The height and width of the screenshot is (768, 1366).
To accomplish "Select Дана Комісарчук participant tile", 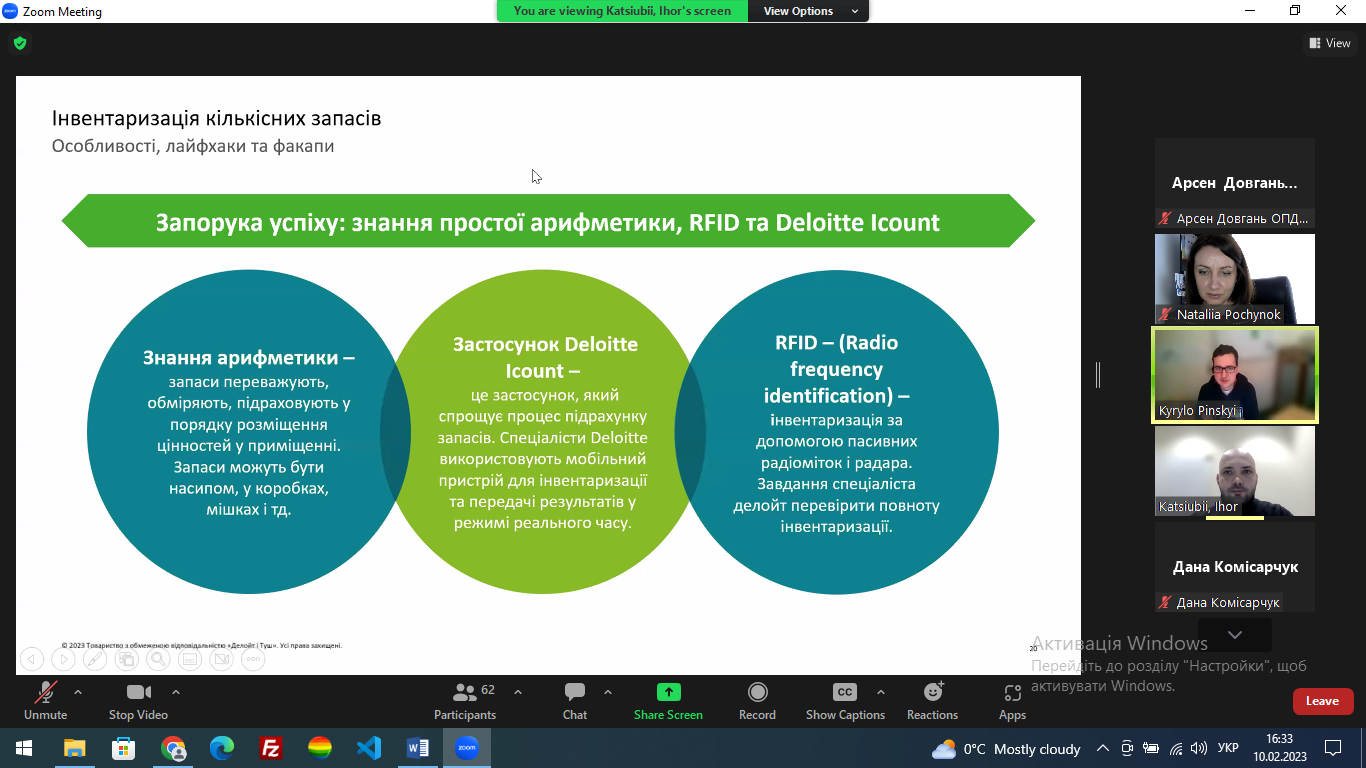I will 1235,567.
